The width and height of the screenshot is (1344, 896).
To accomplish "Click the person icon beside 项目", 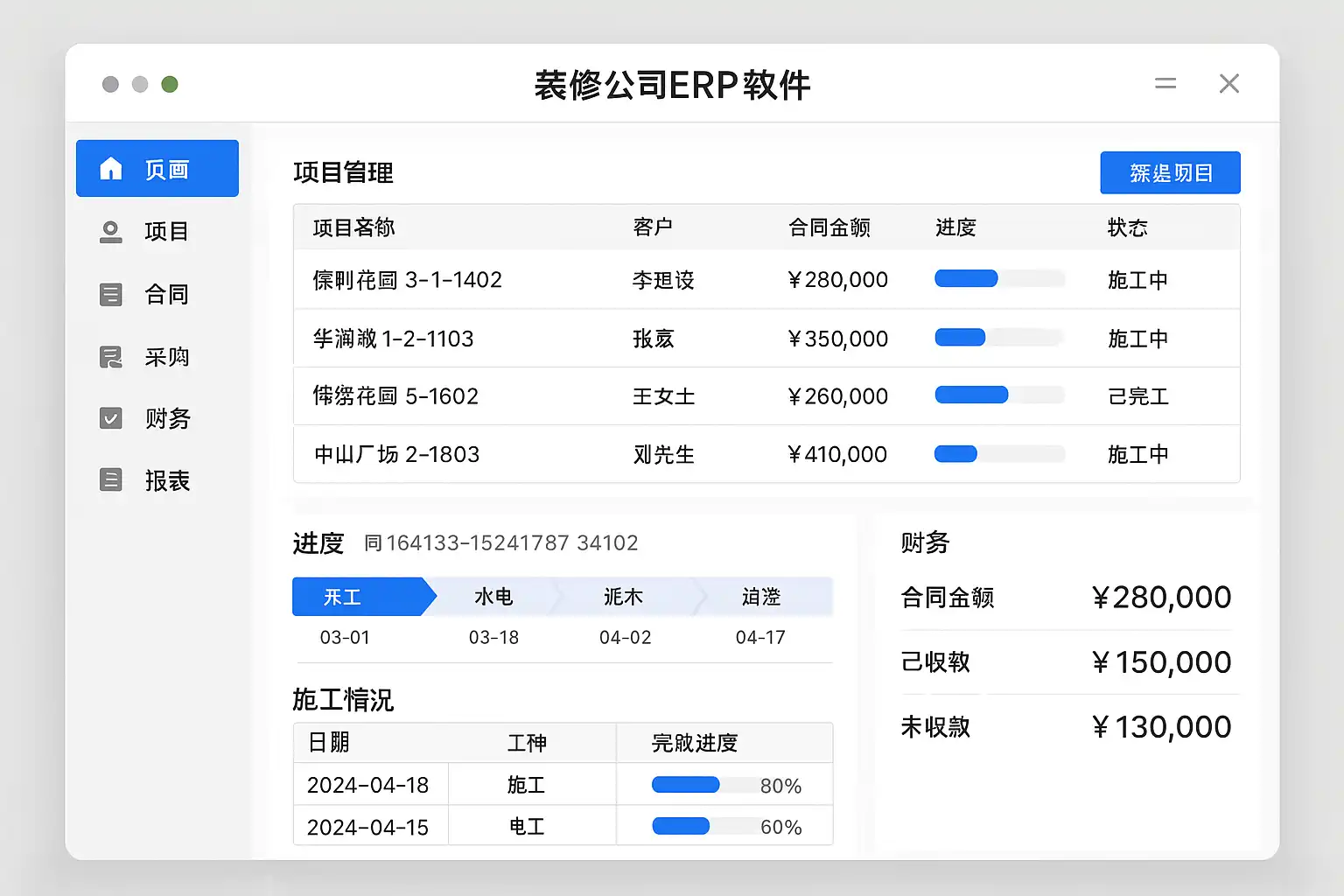I will 111,232.
